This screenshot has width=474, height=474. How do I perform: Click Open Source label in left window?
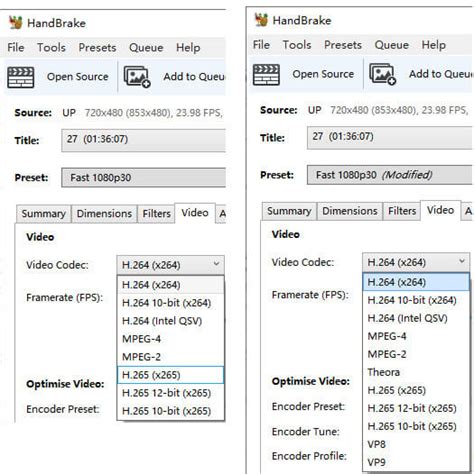pyautogui.click(x=78, y=77)
